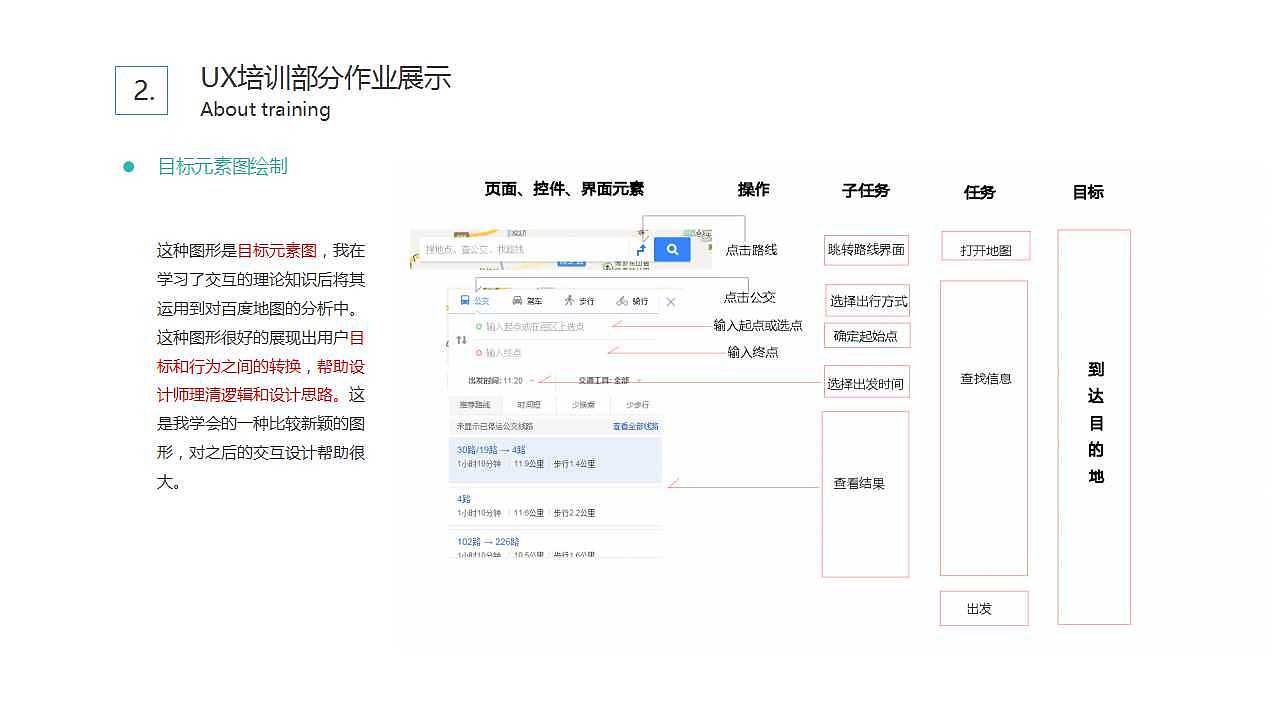This screenshot has height=720, width=1280.
Task: Select the 驾车 driving tab
Action: click(527, 301)
